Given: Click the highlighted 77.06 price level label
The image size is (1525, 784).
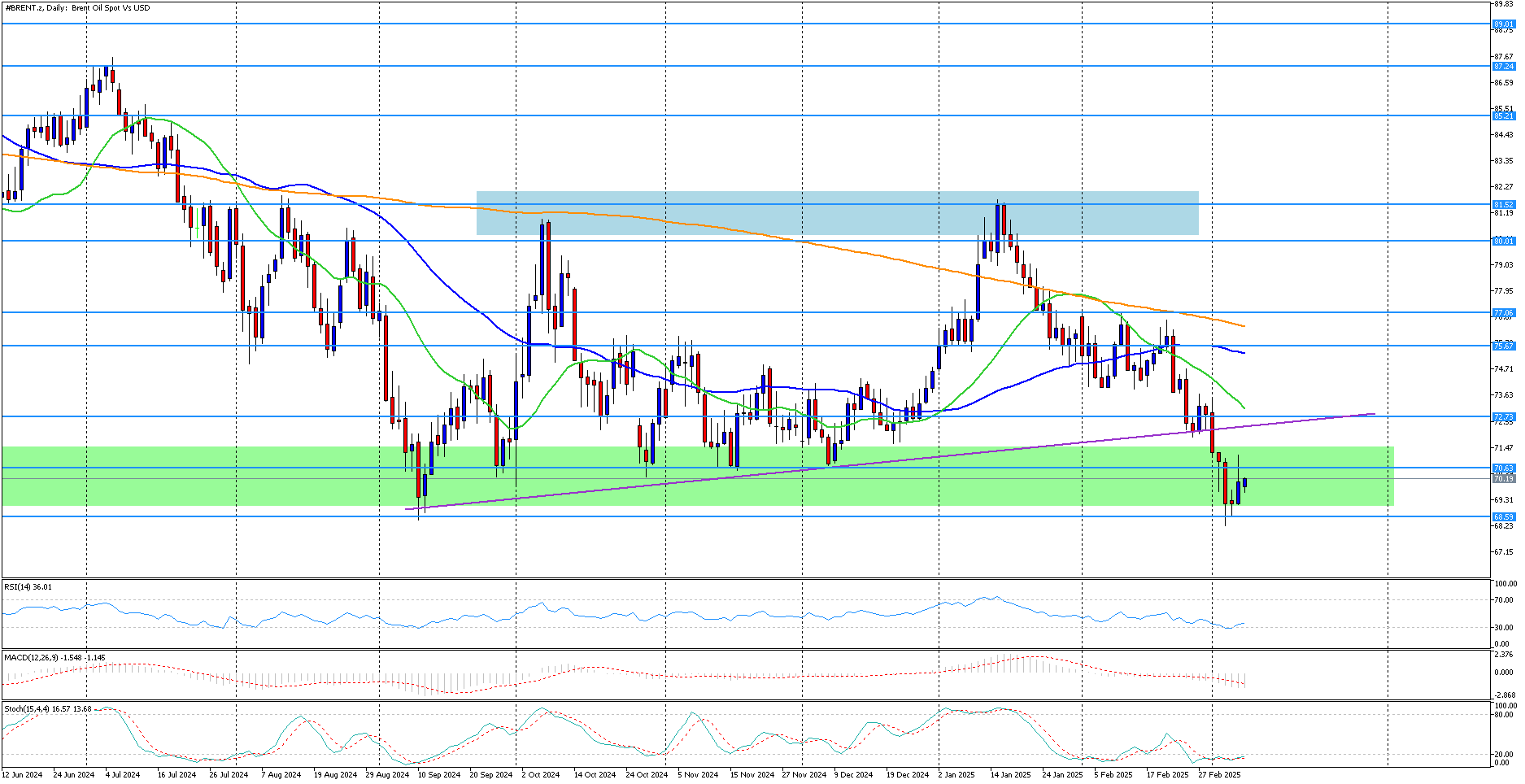Looking at the screenshot, I should coord(1504,312).
